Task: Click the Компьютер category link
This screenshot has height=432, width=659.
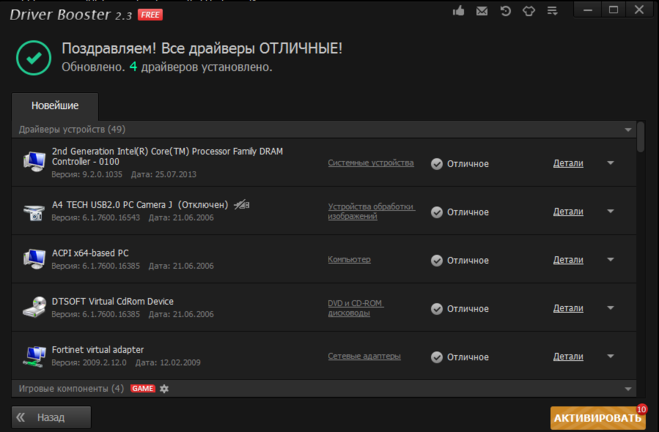Action: 349,260
